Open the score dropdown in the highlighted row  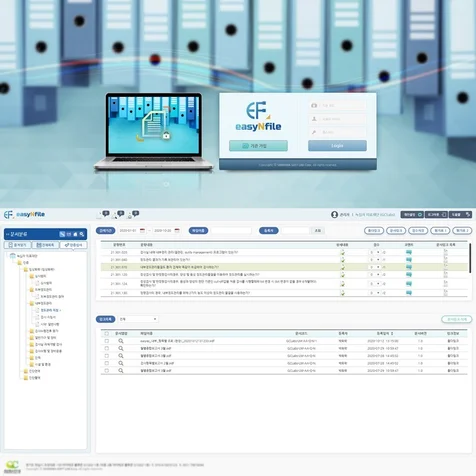coord(375,267)
